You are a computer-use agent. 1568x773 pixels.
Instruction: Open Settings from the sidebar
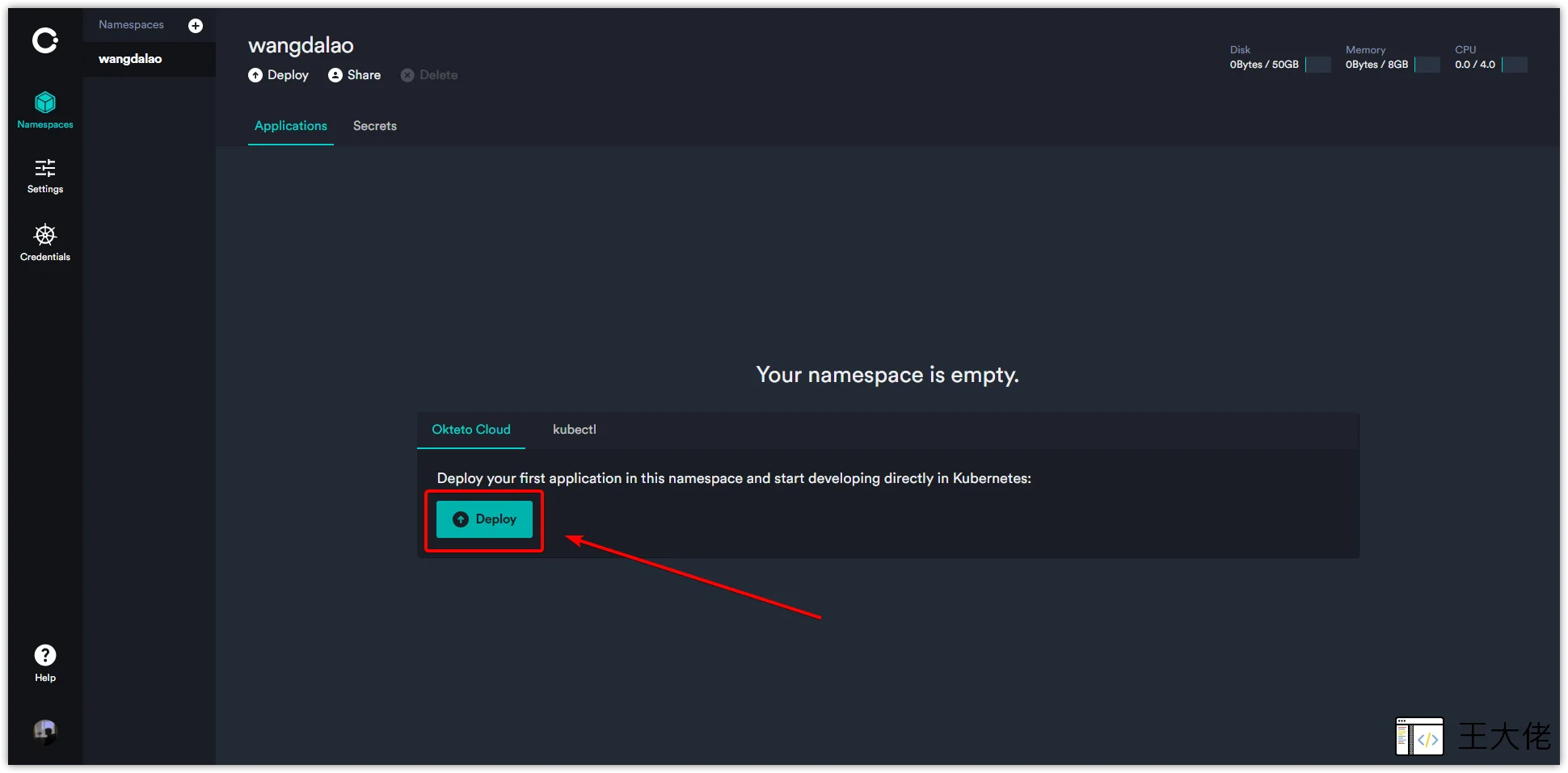coord(45,176)
